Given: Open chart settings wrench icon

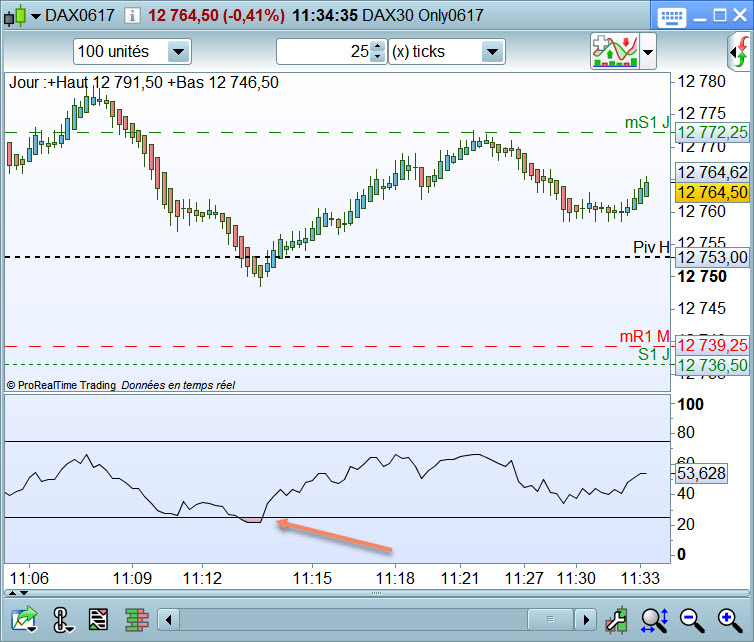Looking at the screenshot, I should [x=616, y=619].
